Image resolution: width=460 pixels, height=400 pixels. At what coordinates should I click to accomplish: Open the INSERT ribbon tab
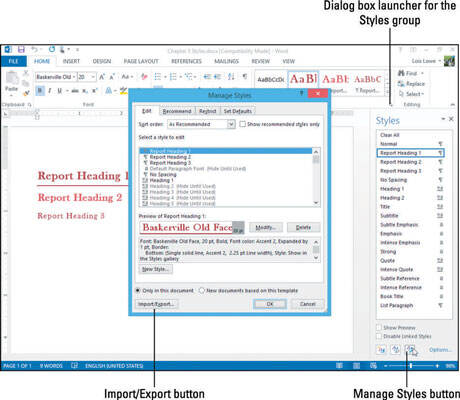click(x=71, y=61)
